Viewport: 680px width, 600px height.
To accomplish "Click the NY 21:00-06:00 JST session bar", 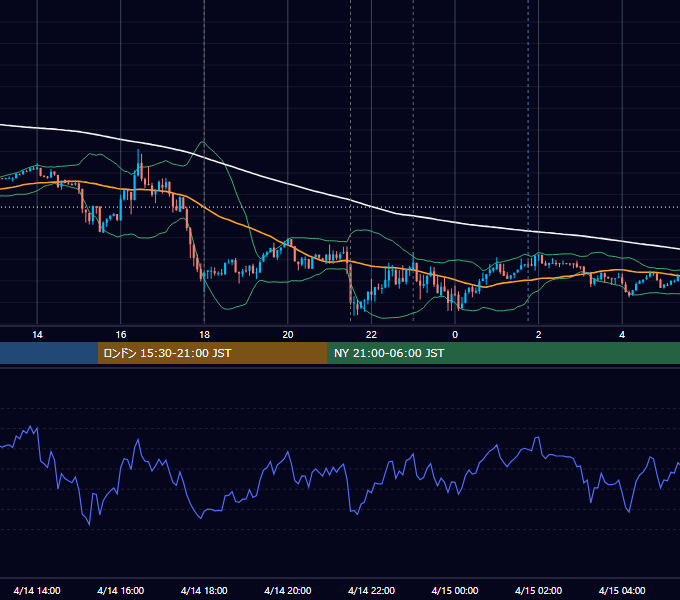I will tap(503, 353).
